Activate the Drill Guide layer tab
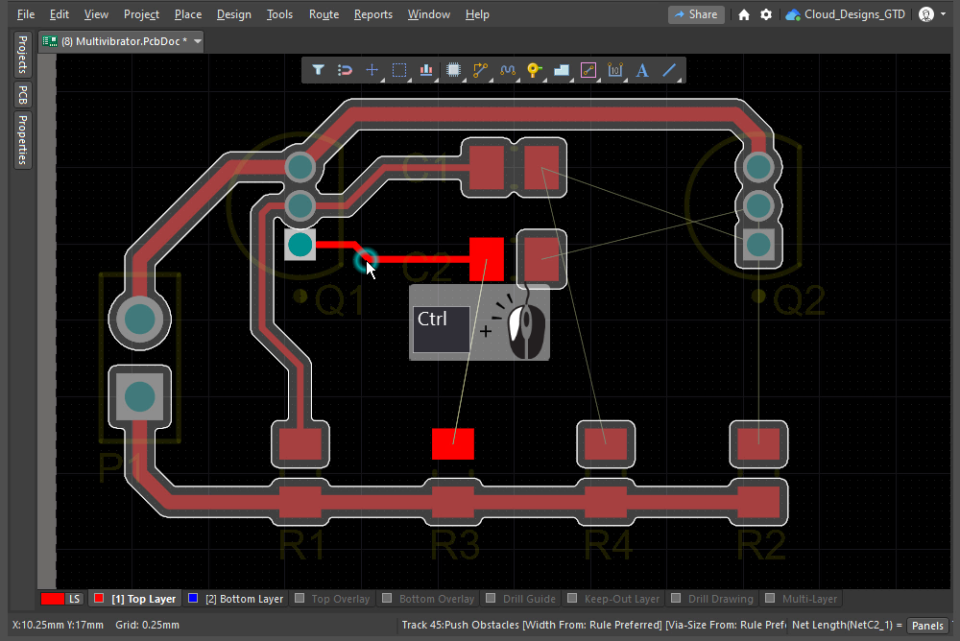 [x=521, y=598]
